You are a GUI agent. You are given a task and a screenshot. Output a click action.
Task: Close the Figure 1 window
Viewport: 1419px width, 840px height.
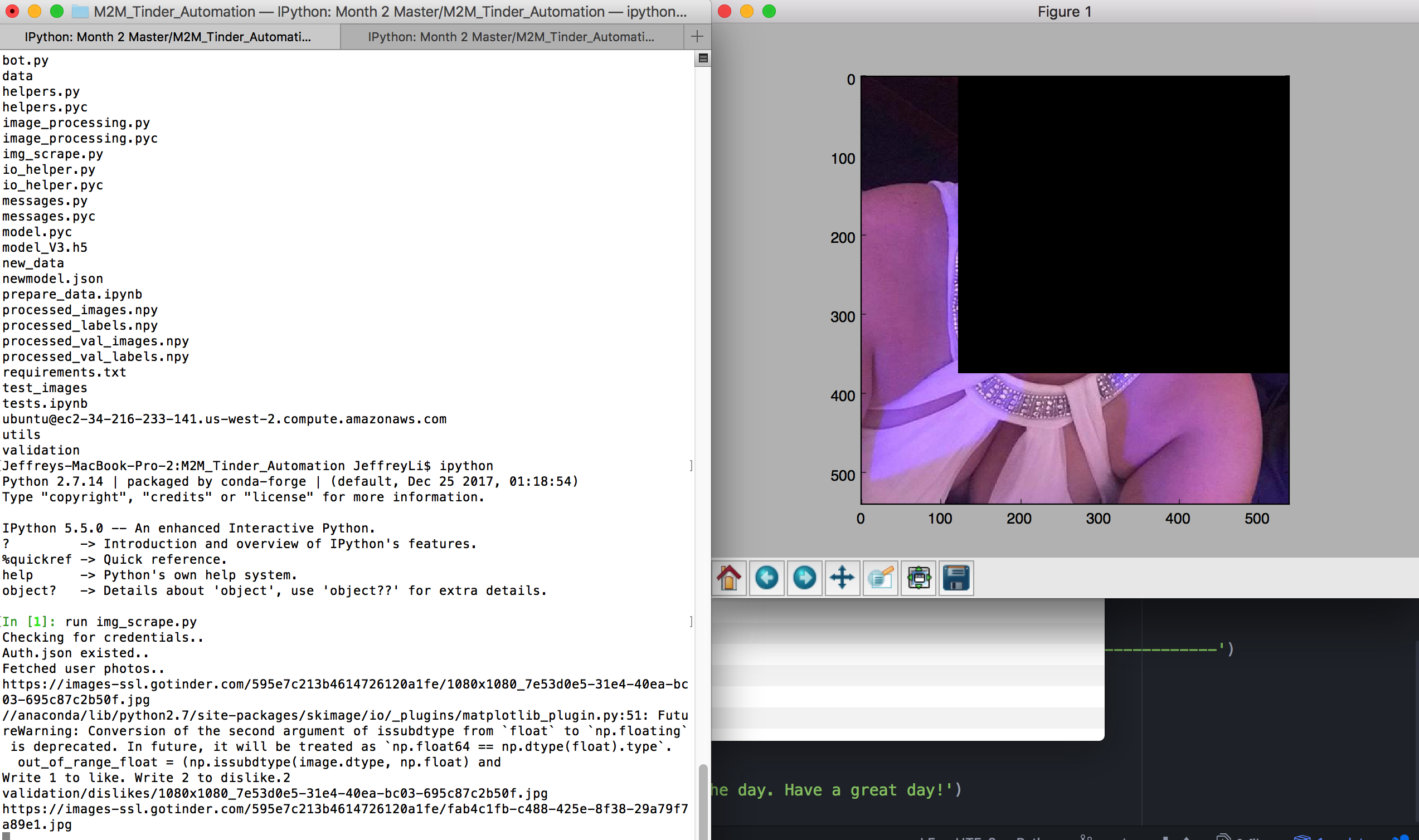coord(724,11)
